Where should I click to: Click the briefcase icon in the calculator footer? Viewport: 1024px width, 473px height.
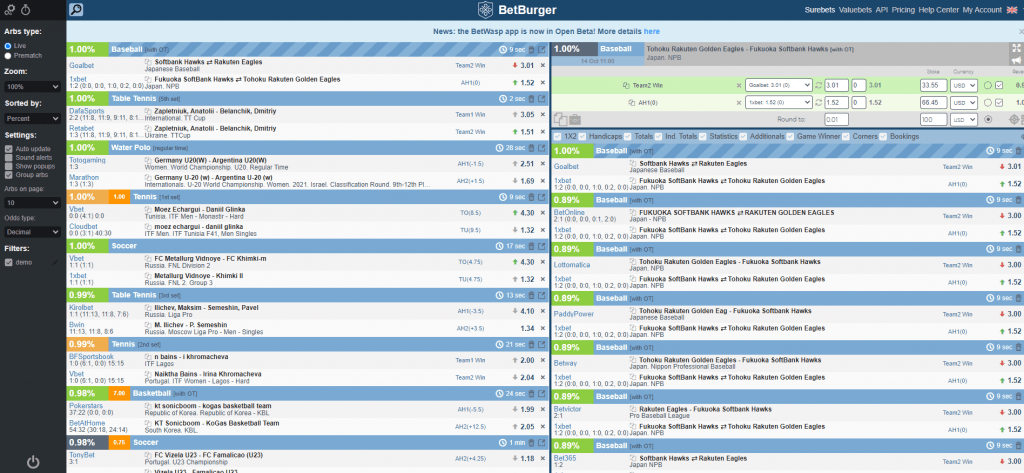[x=575, y=120]
